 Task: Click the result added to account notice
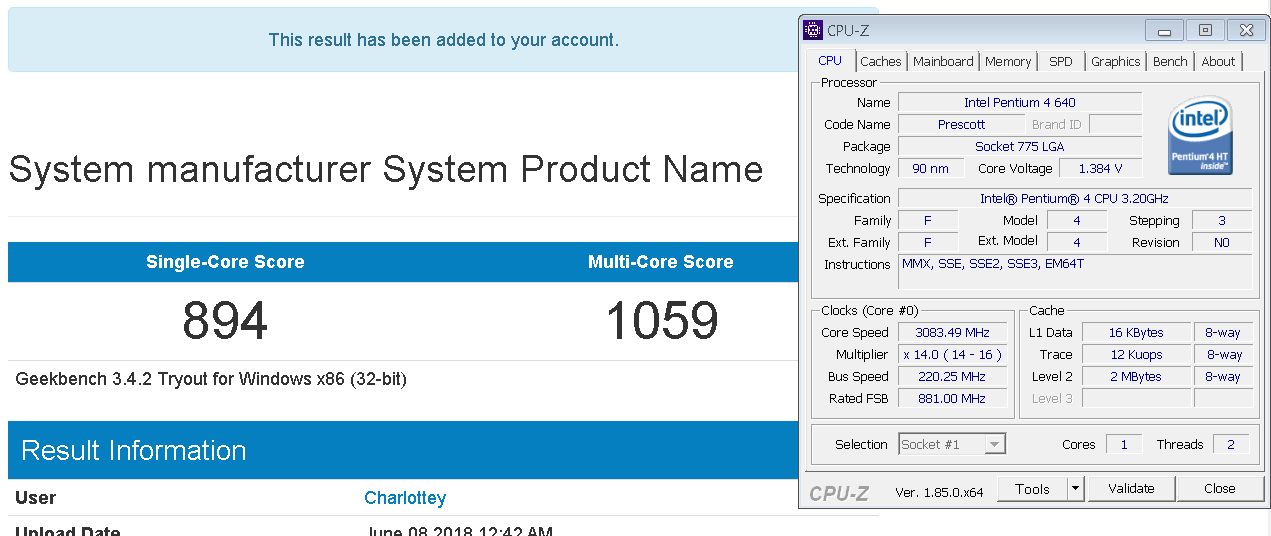click(443, 40)
